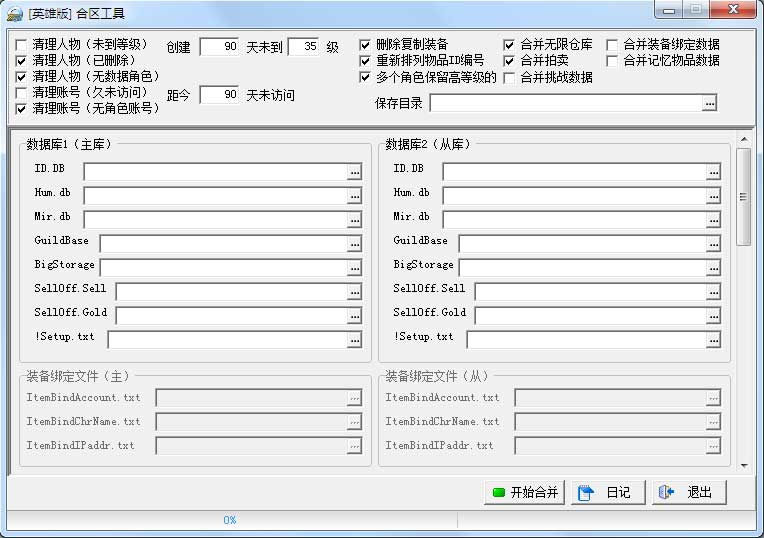
Task: Click browse button for main Mir.db
Action: [x=354, y=220]
